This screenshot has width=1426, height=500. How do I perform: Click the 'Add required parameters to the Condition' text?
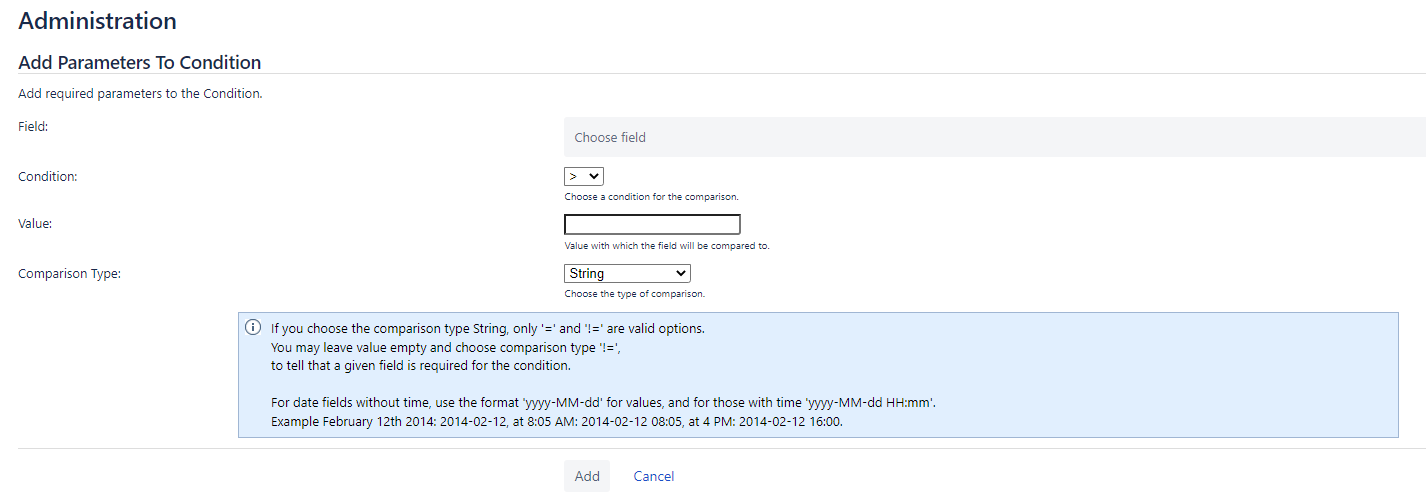pyautogui.click(x=140, y=94)
